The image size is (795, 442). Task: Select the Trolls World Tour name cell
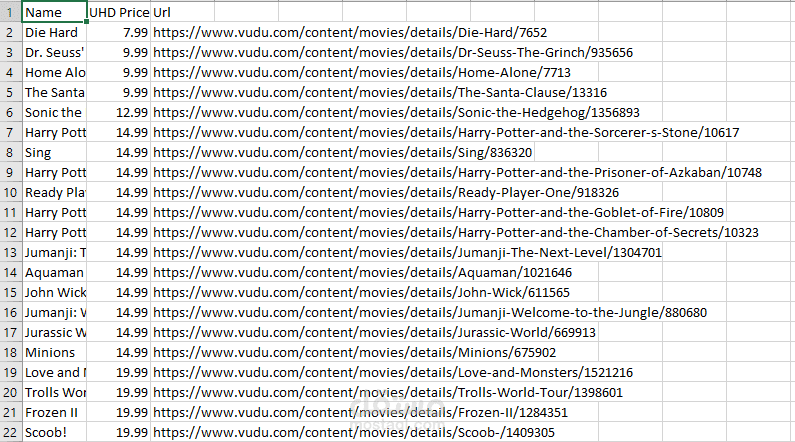pos(54,392)
